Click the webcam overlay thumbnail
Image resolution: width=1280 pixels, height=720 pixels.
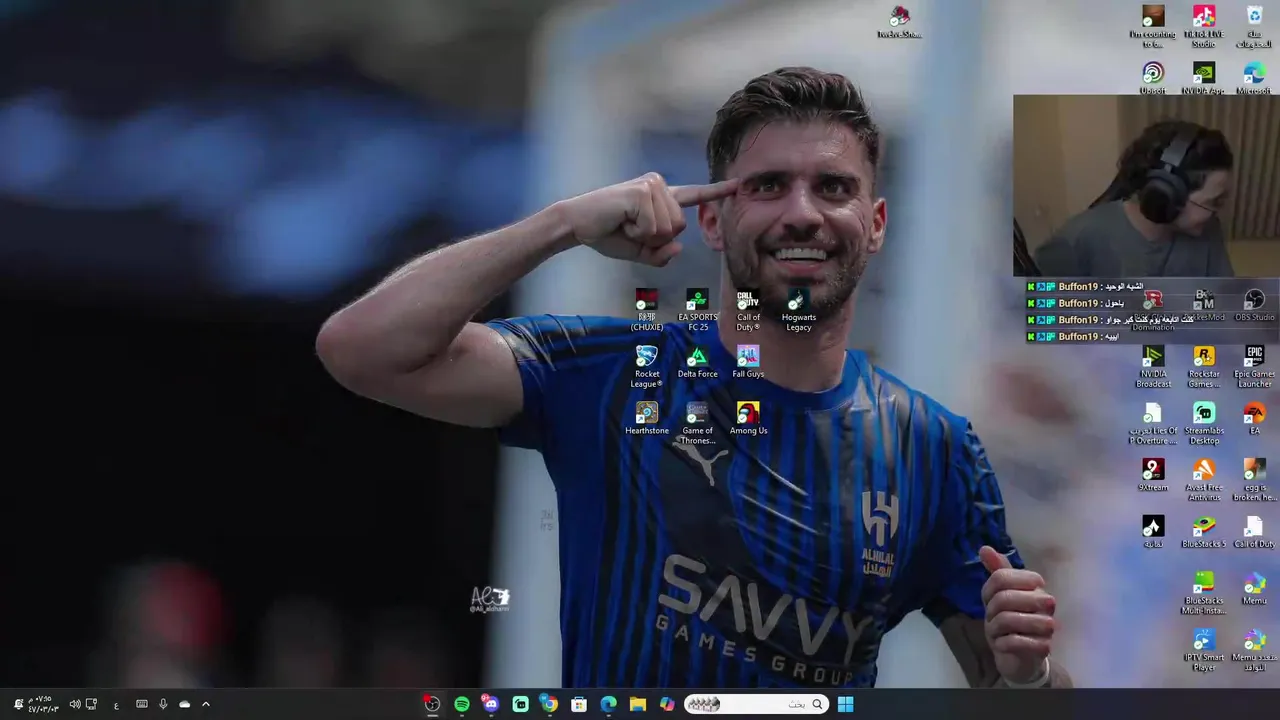click(1146, 185)
